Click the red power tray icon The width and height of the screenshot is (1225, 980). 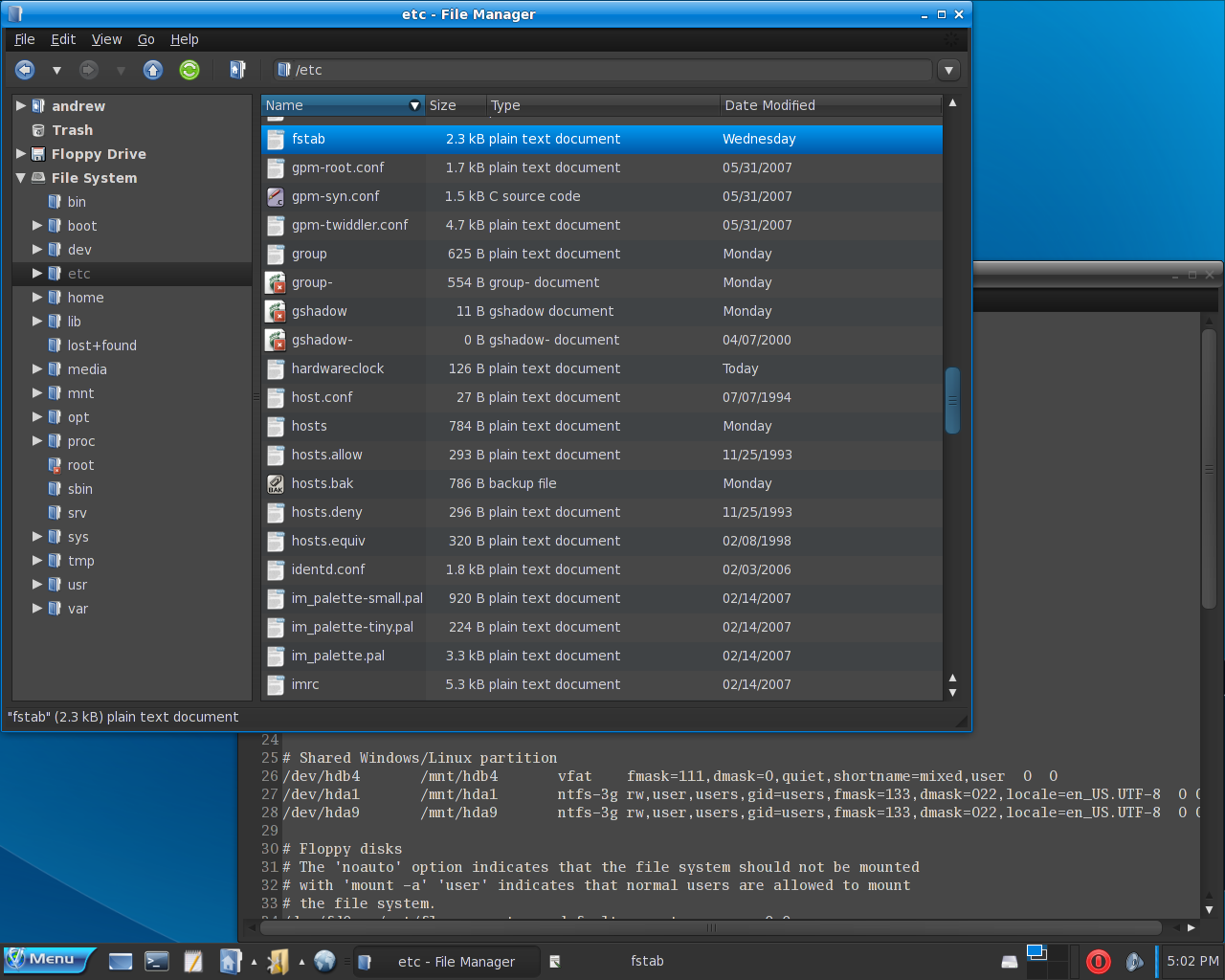pyautogui.click(x=1099, y=962)
